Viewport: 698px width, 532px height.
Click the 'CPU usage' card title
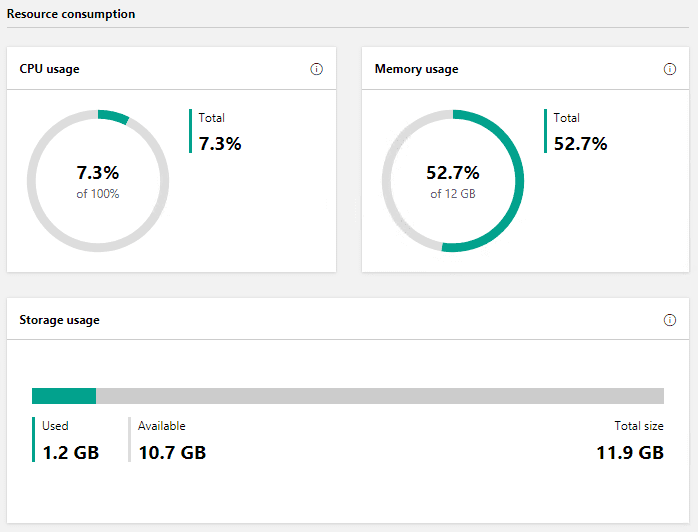coord(49,69)
